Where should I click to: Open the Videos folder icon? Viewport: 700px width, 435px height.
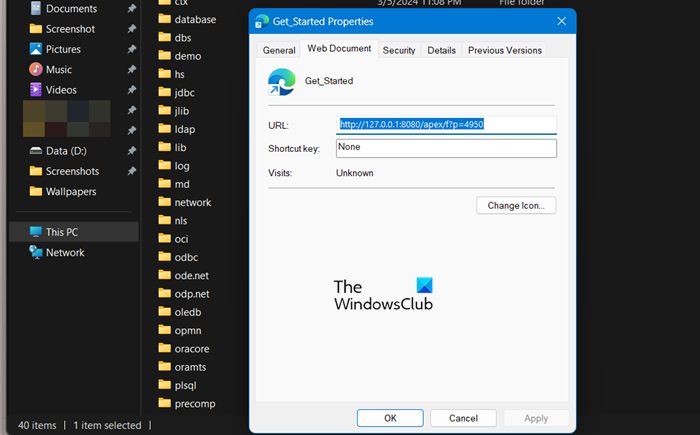(37, 90)
